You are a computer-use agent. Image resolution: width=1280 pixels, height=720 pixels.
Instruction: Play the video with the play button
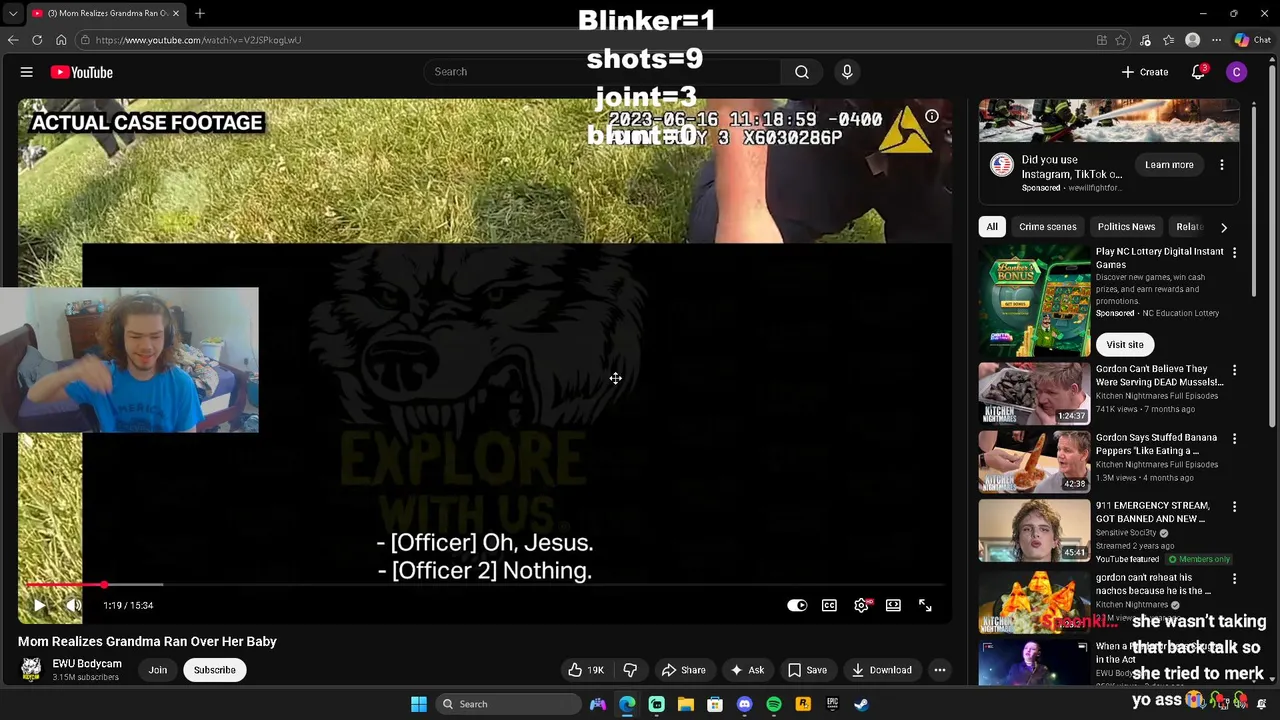[x=39, y=605]
